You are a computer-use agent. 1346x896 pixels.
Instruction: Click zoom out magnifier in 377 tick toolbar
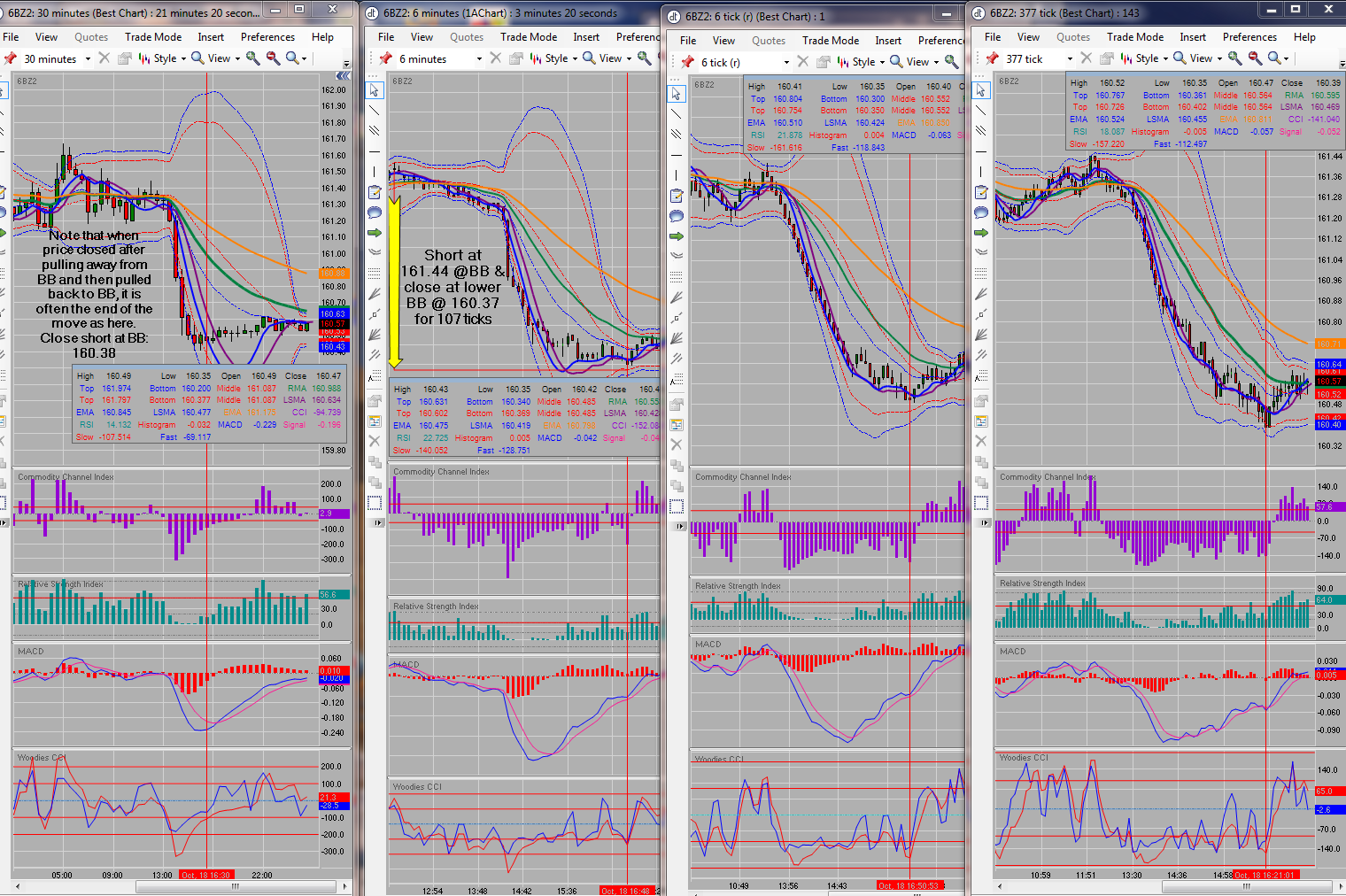tap(1255, 58)
